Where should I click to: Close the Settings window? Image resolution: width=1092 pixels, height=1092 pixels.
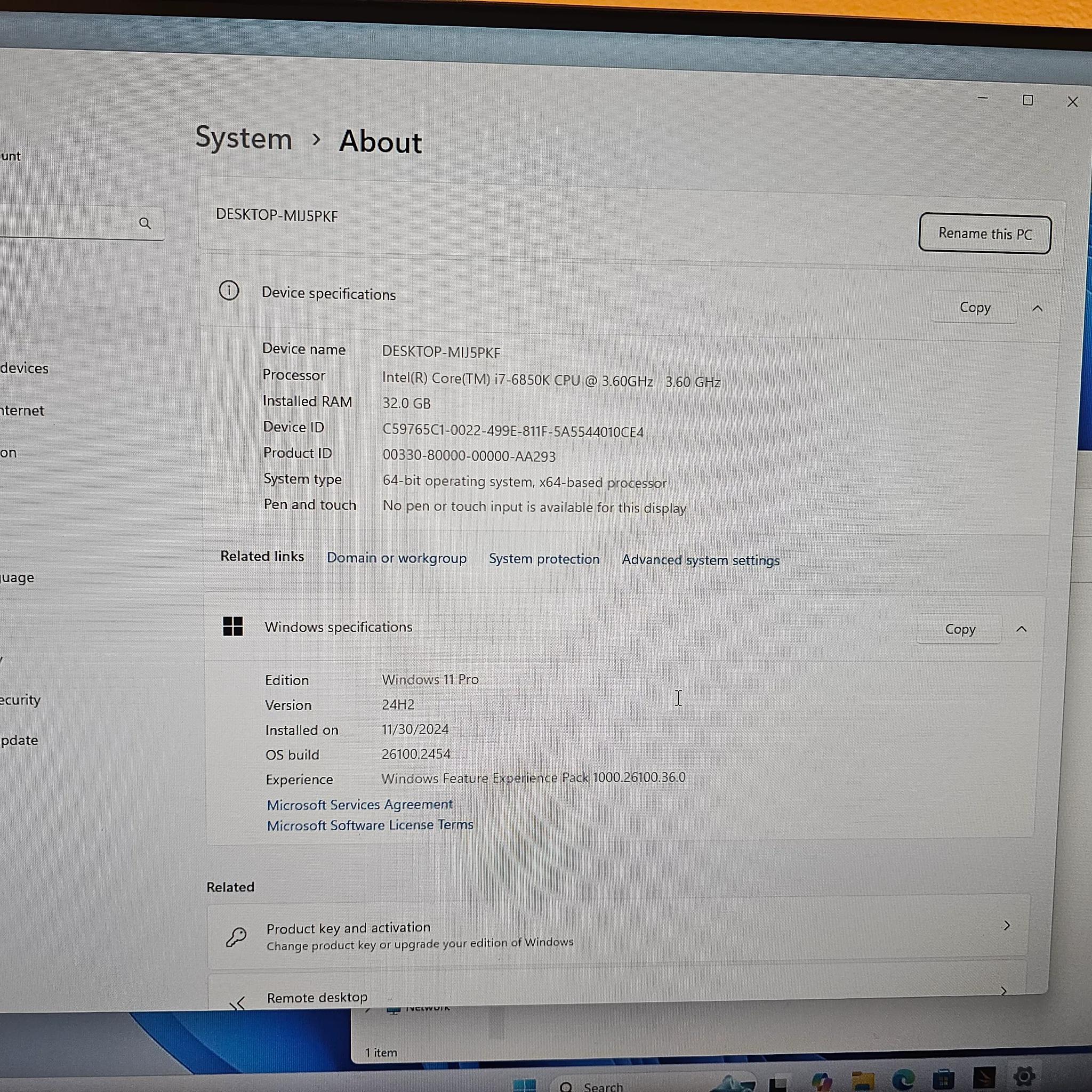coord(1072,102)
